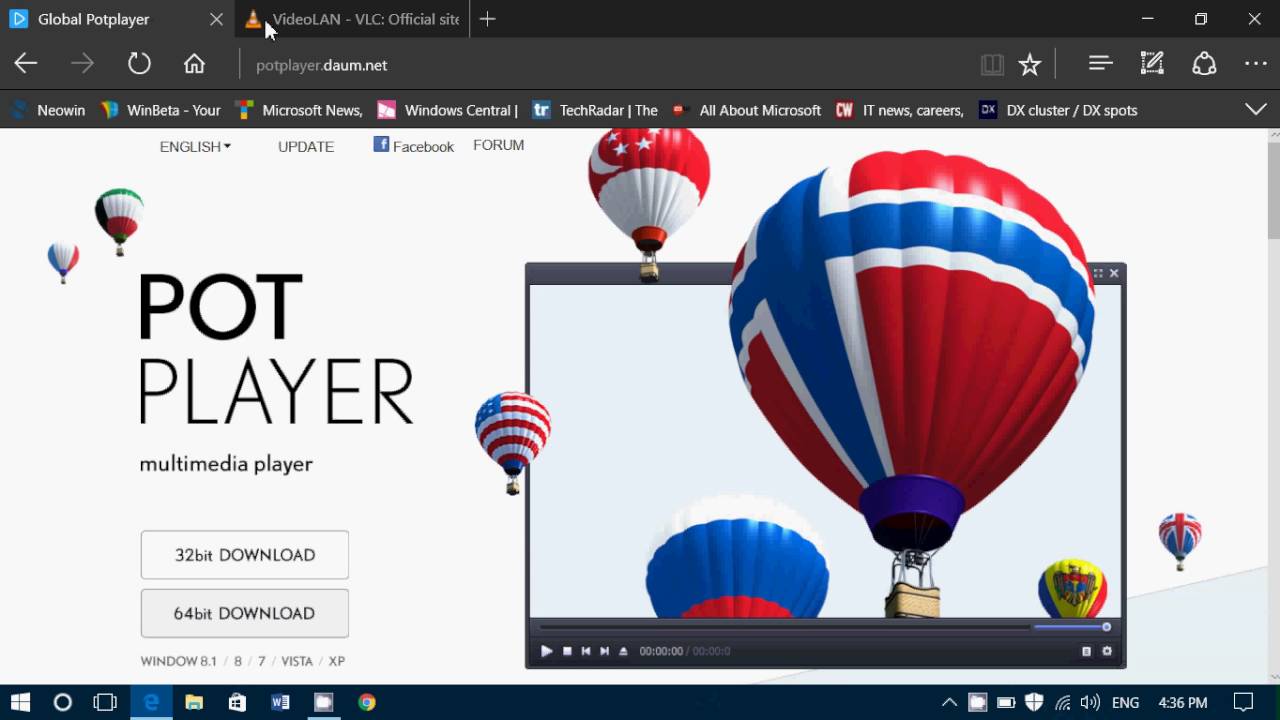This screenshot has width=1280, height=720.
Task: Click the forward navigation arrow
Action: point(82,64)
